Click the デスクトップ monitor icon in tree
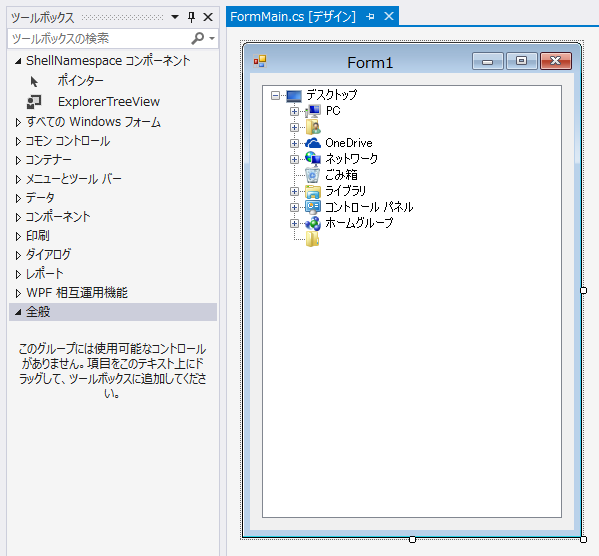This screenshot has height=556, width=599. (x=294, y=96)
